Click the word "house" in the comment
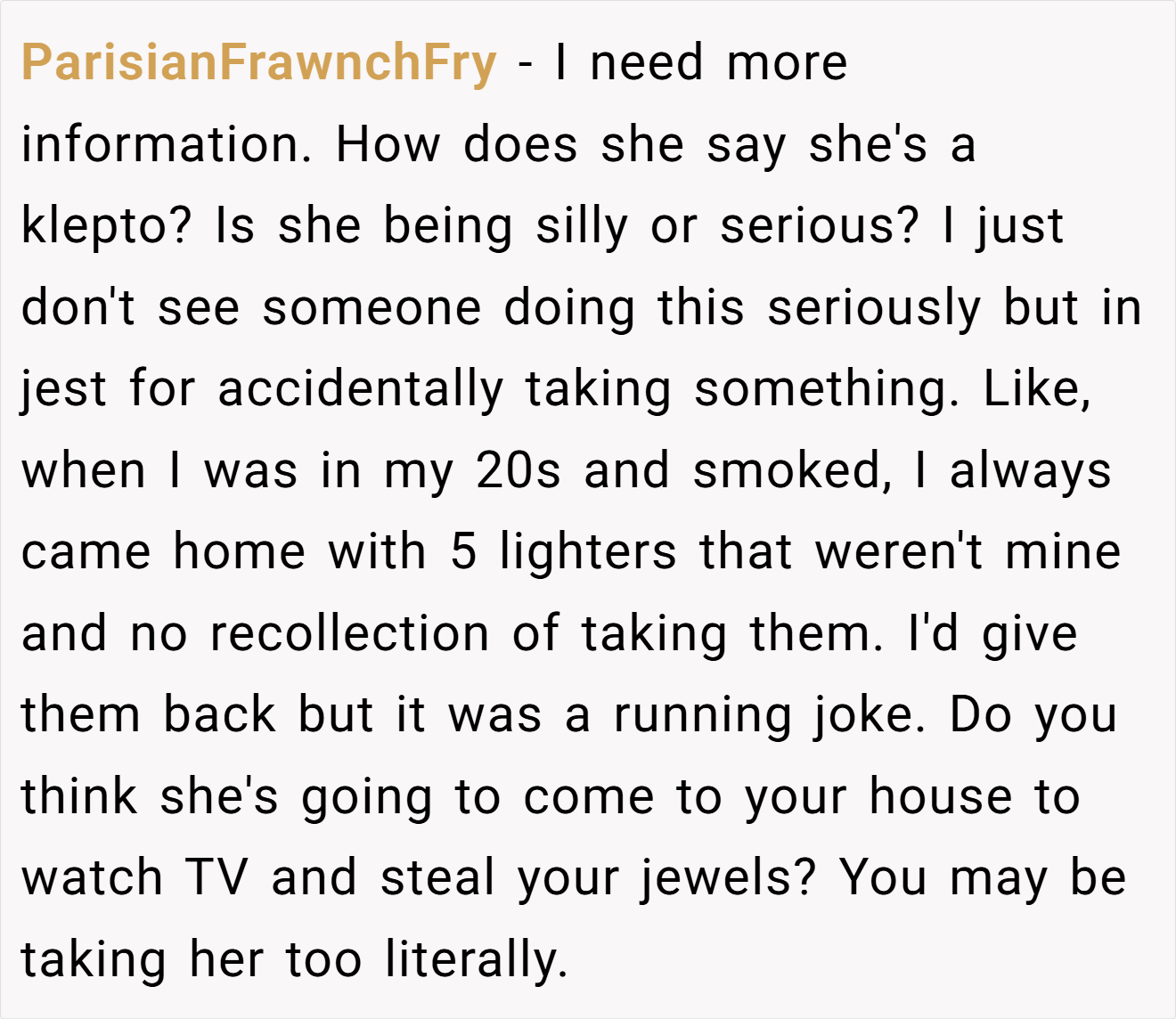Viewport: 1176px width, 1019px height. (941, 796)
